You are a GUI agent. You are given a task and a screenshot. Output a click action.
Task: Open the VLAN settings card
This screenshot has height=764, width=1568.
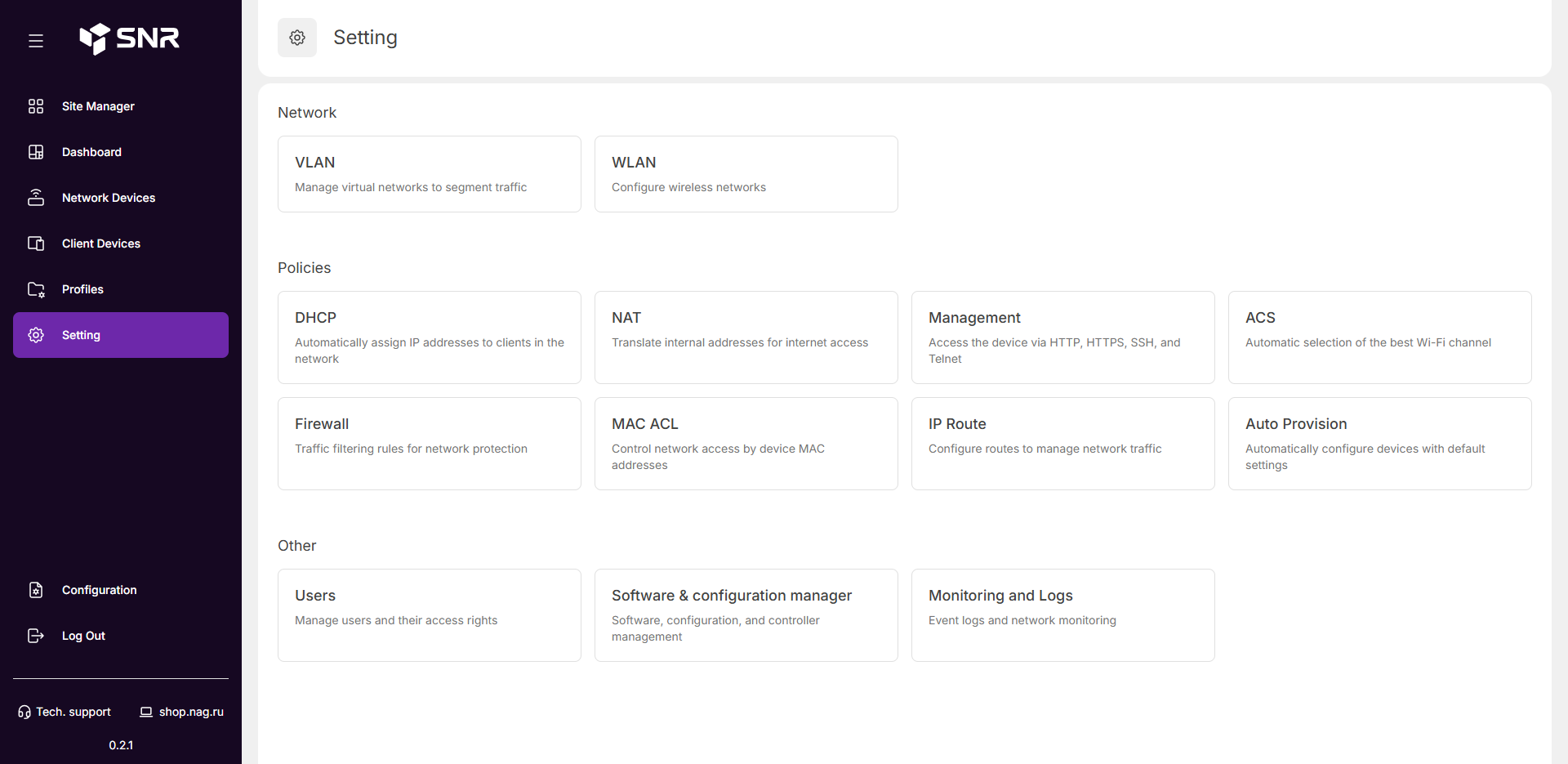pyautogui.click(x=430, y=174)
